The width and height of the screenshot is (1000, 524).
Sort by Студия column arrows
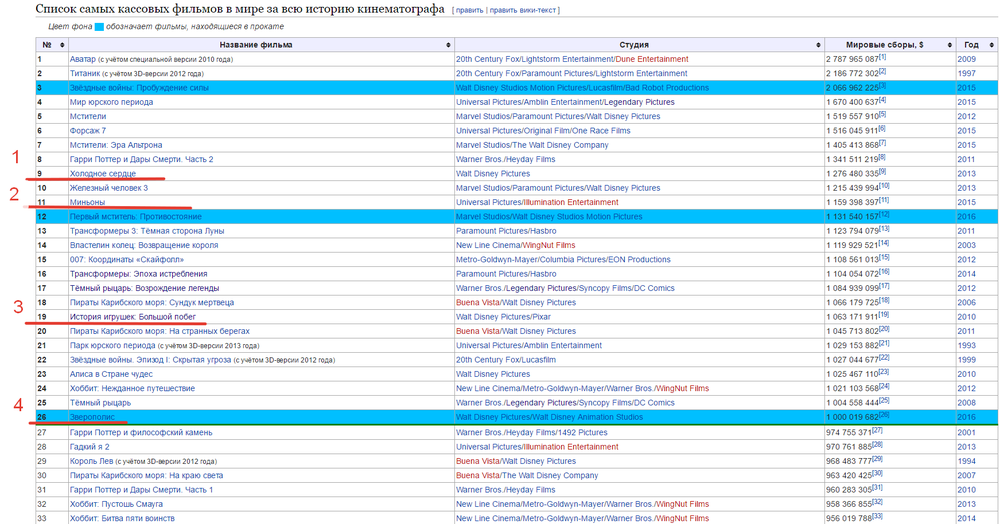[818, 45]
